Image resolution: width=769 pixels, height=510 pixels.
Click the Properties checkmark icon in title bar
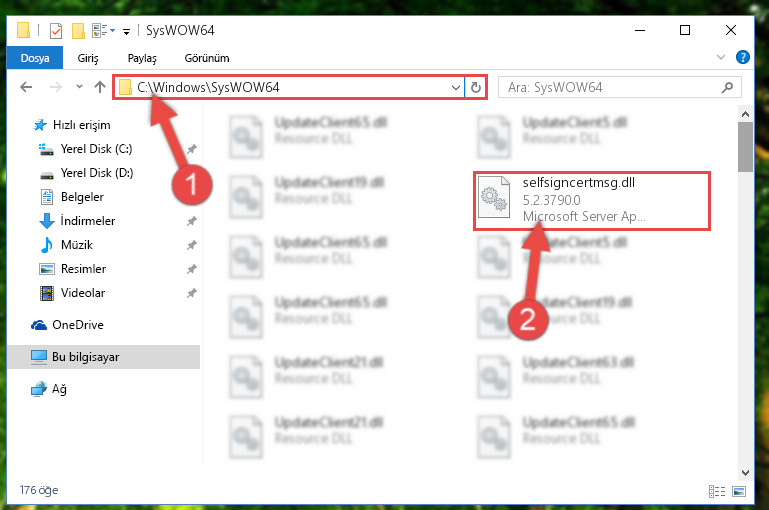click(x=56, y=31)
